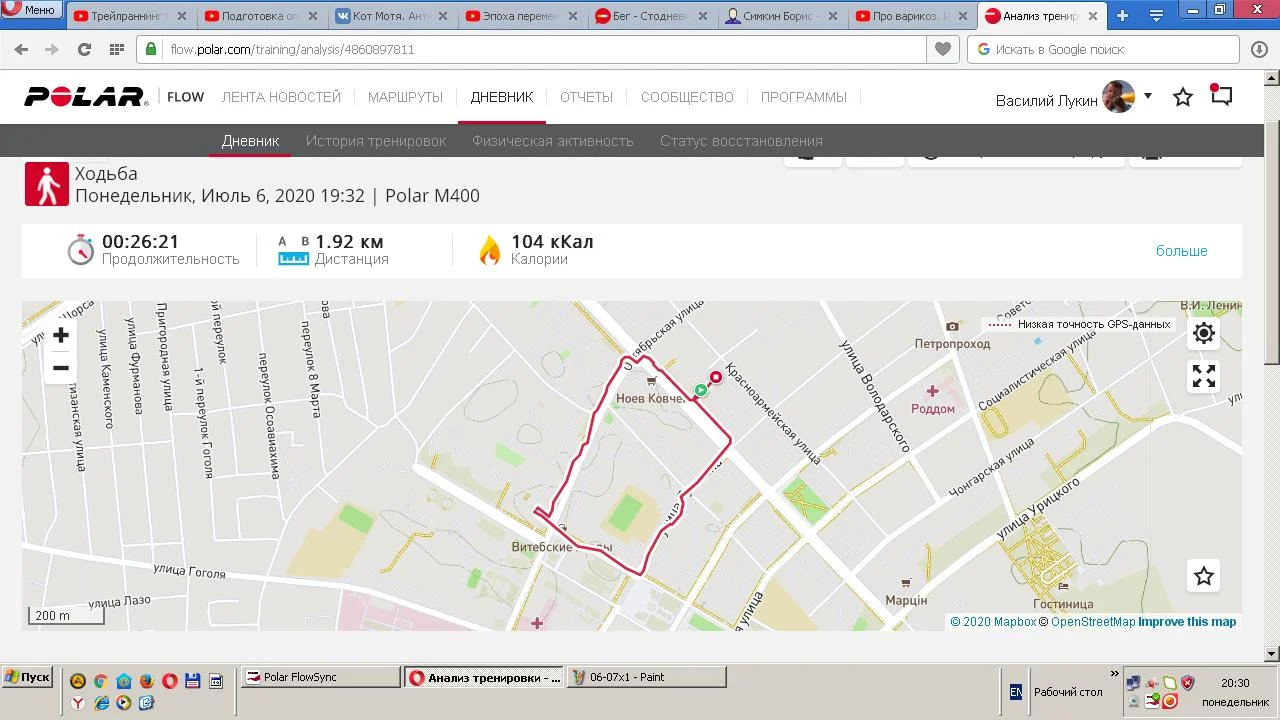The height and width of the screenshot is (720, 1280).
Task: Open the МАРШРУТЫ menu item
Action: (x=405, y=97)
